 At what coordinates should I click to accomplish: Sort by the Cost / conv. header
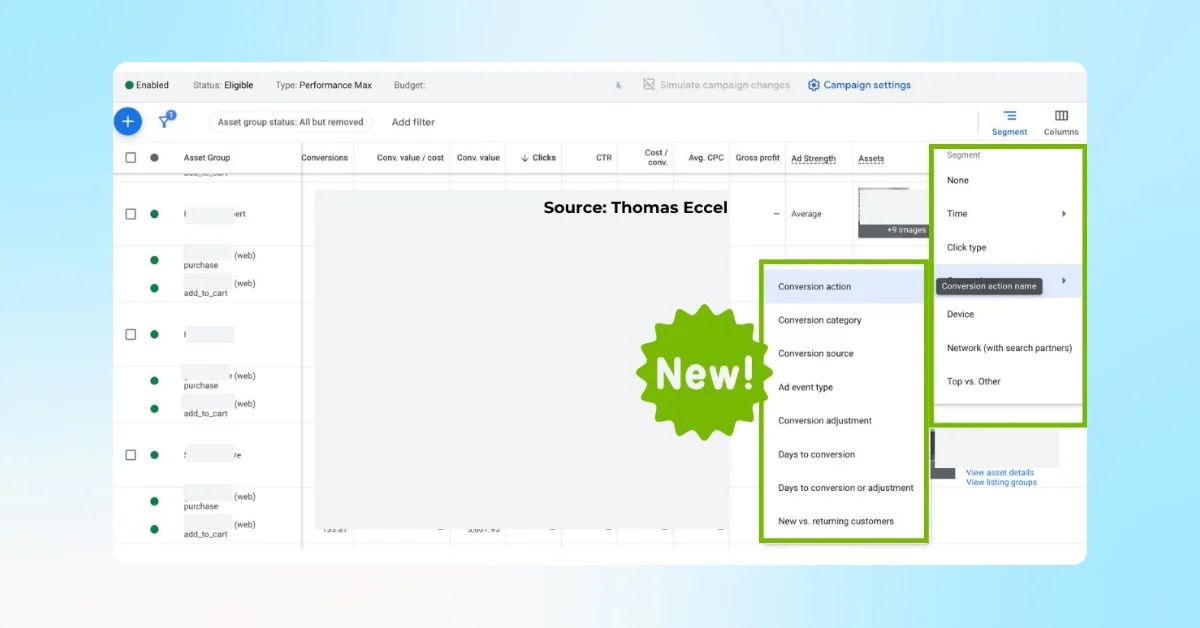pyautogui.click(x=656, y=157)
